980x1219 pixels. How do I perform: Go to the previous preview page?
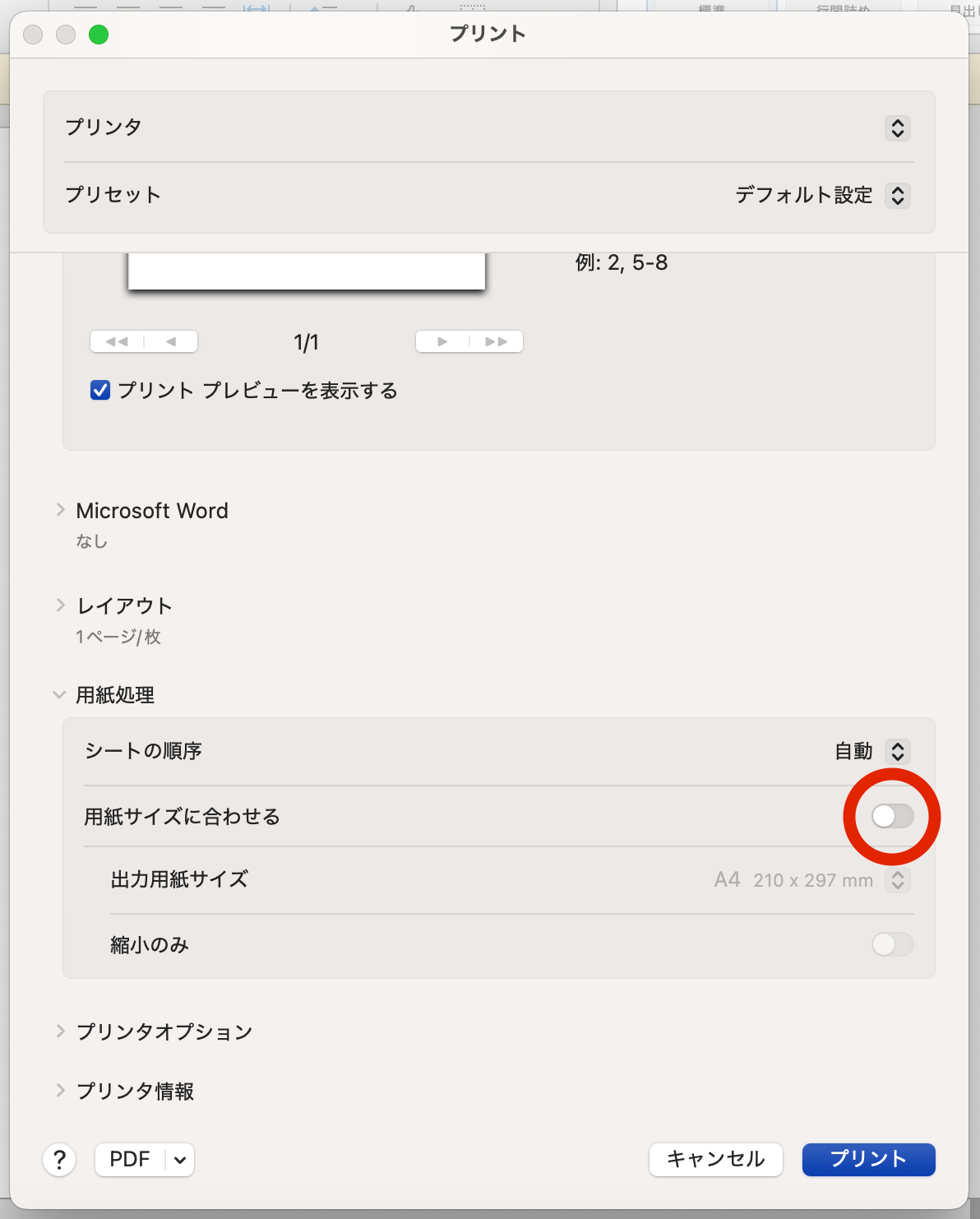point(171,341)
